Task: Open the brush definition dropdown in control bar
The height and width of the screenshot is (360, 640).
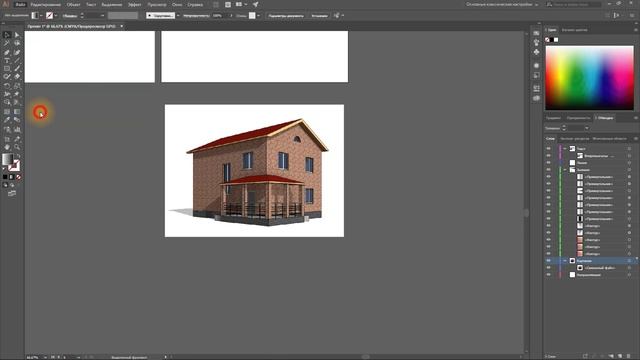Action: click(x=178, y=16)
